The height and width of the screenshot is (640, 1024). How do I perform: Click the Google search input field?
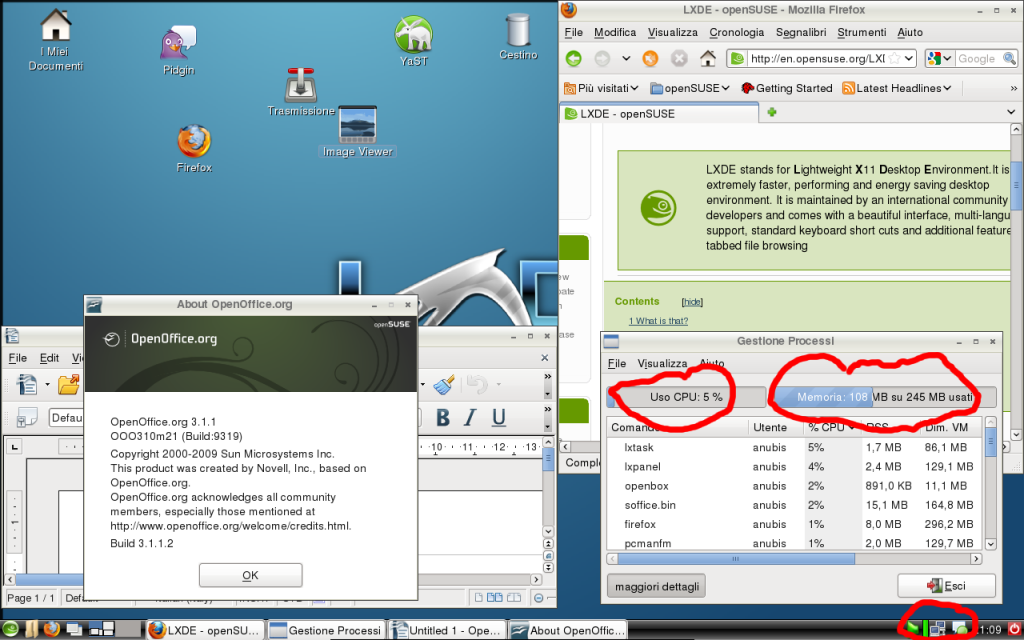click(979, 59)
